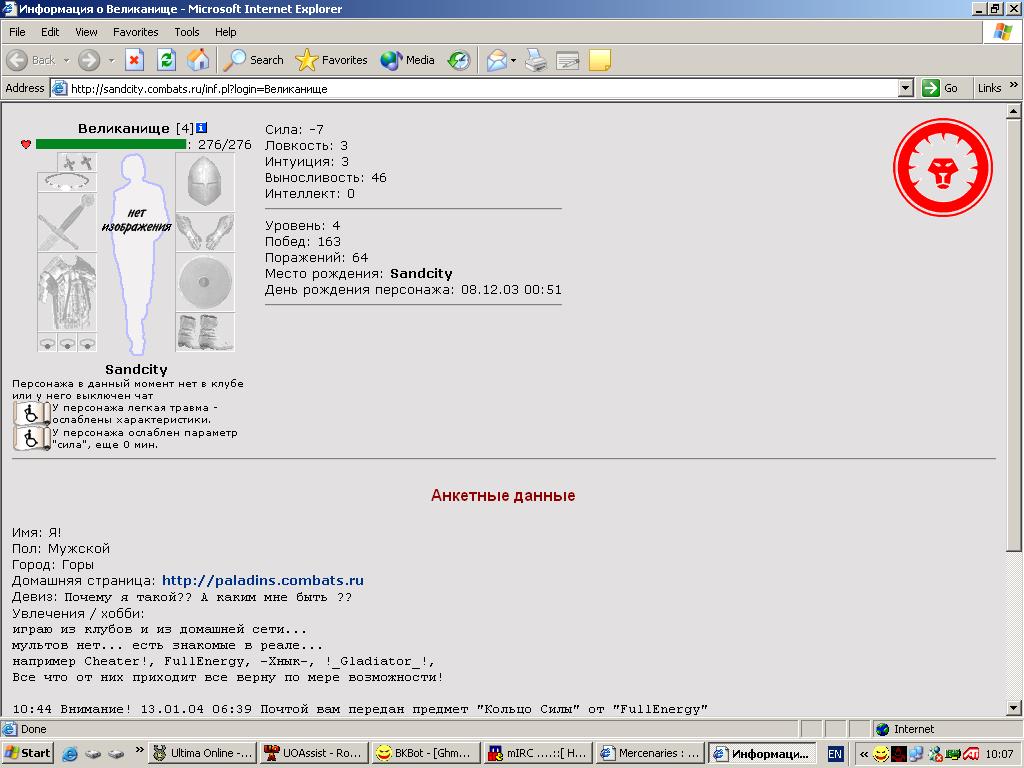
Task: Open the Favorites menu
Action: [x=135, y=32]
